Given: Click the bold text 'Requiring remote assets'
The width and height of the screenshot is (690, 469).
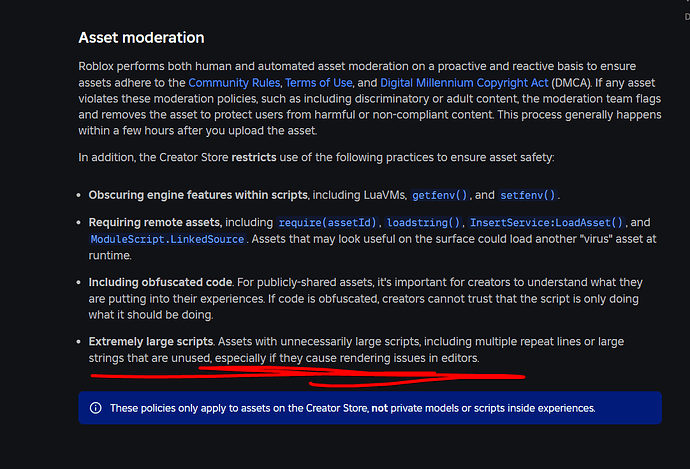Looking at the screenshot, I should tap(154, 223).
